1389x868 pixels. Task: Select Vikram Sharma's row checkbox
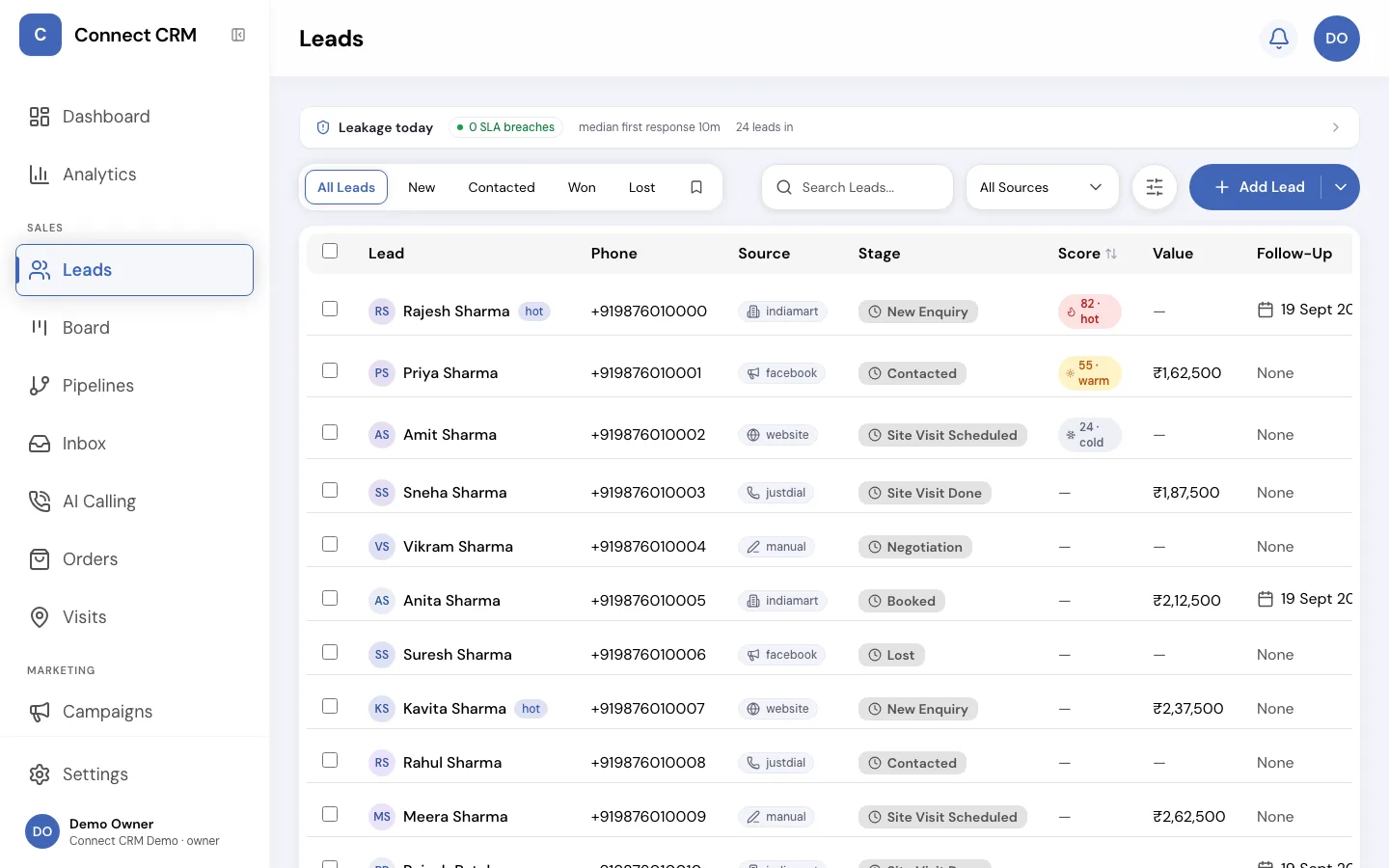[330, 544]
